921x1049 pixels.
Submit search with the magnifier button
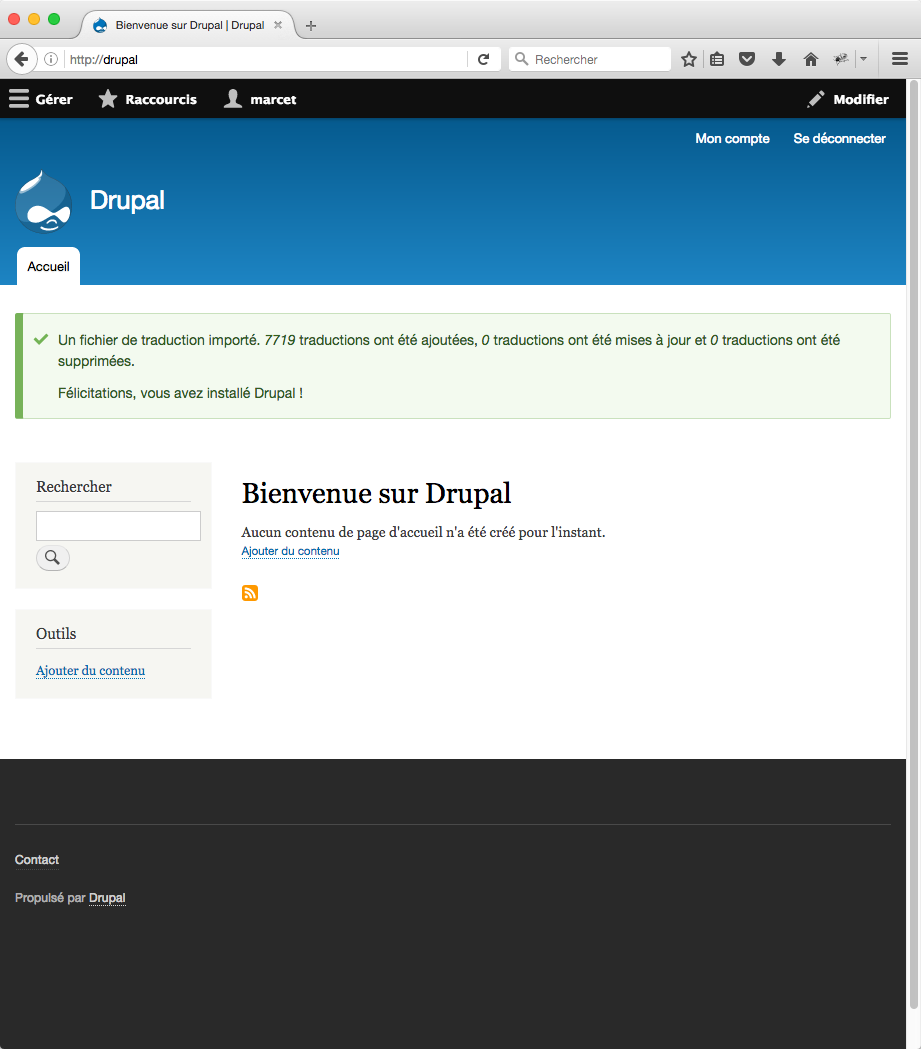pyautogui.click(x=53, y=557)
